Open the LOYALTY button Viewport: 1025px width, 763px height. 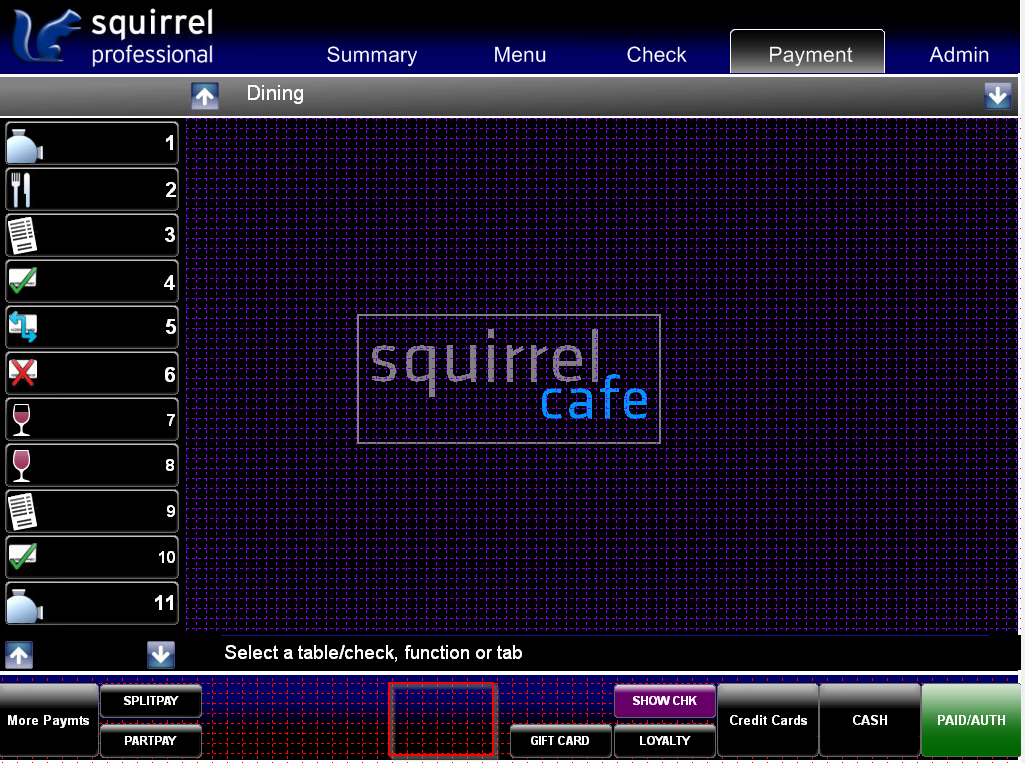(x=664, y=741)
